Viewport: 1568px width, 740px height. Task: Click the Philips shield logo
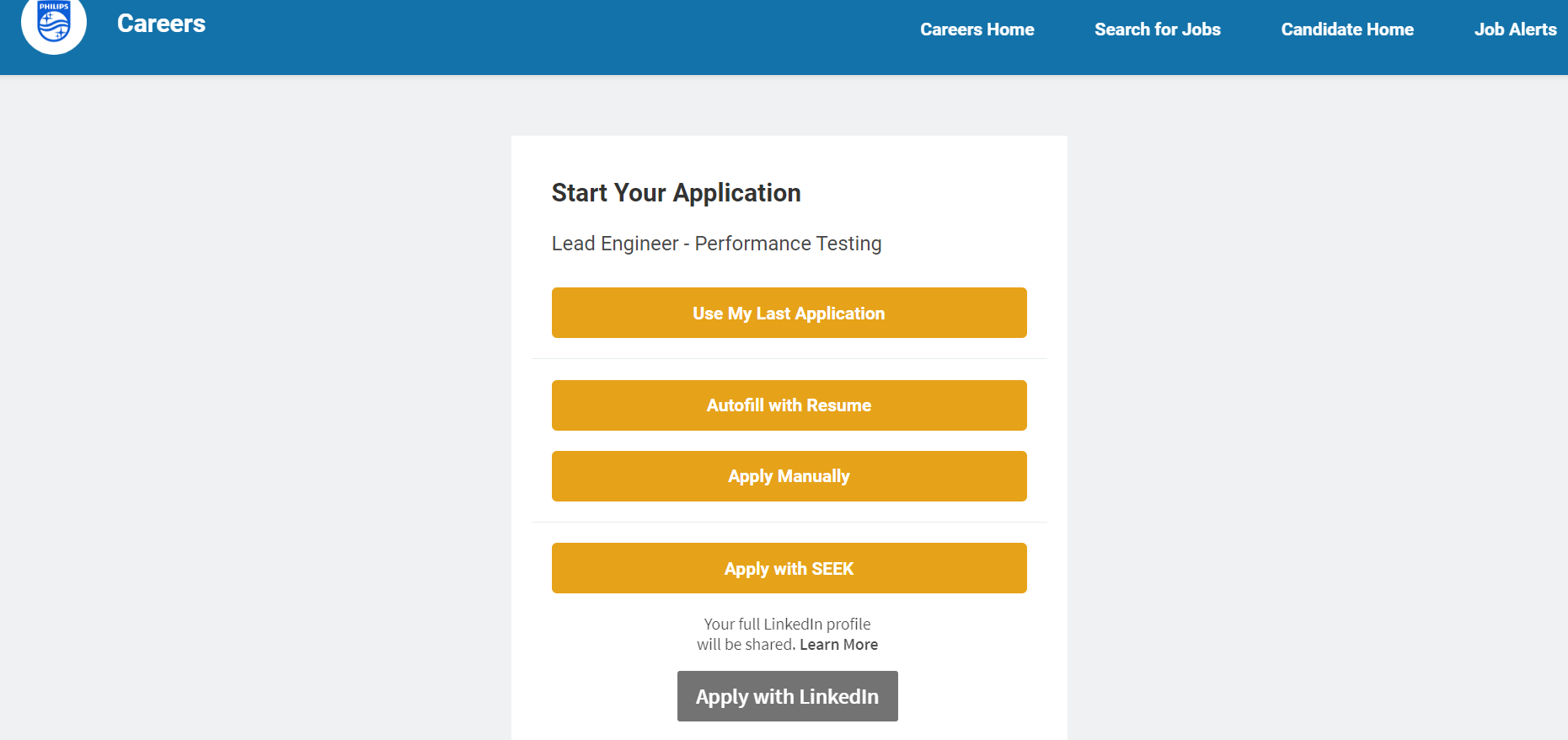click(54, 24)
